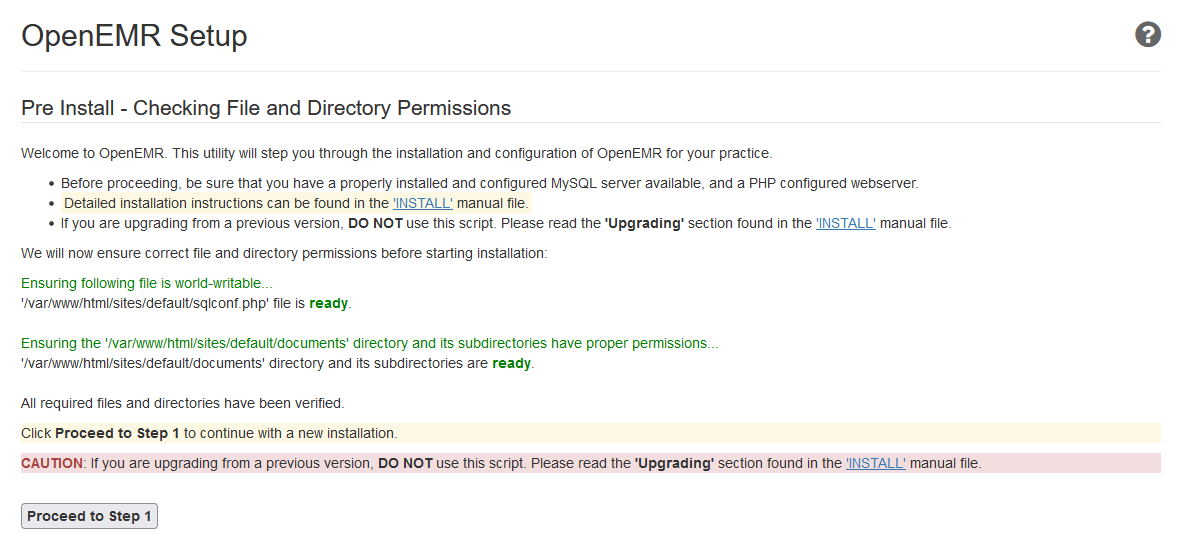Click bold 'Upgrading' in the bullet list
1201x554 pixels.
[644, 223]
